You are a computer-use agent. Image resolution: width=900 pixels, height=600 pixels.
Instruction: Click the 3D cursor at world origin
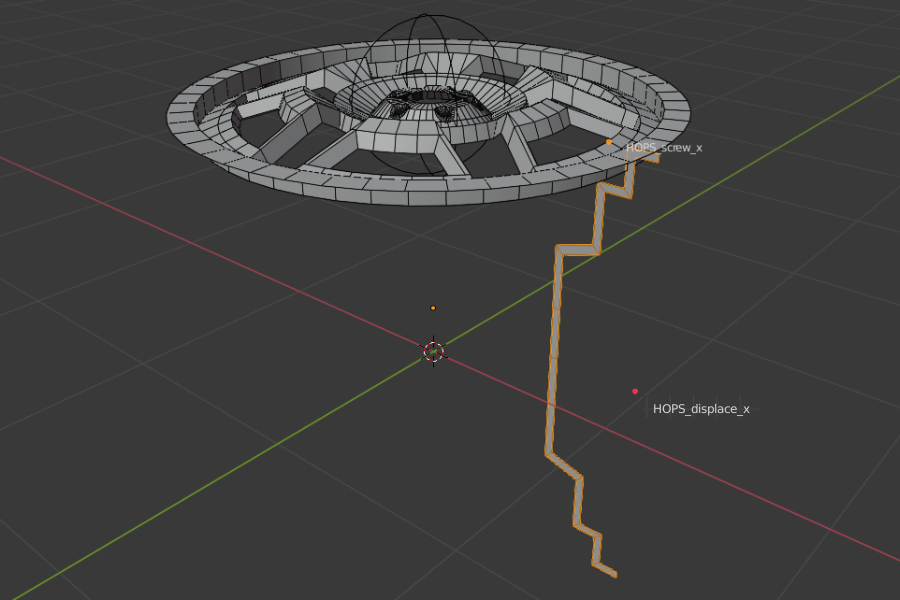[x=433, y=351]
